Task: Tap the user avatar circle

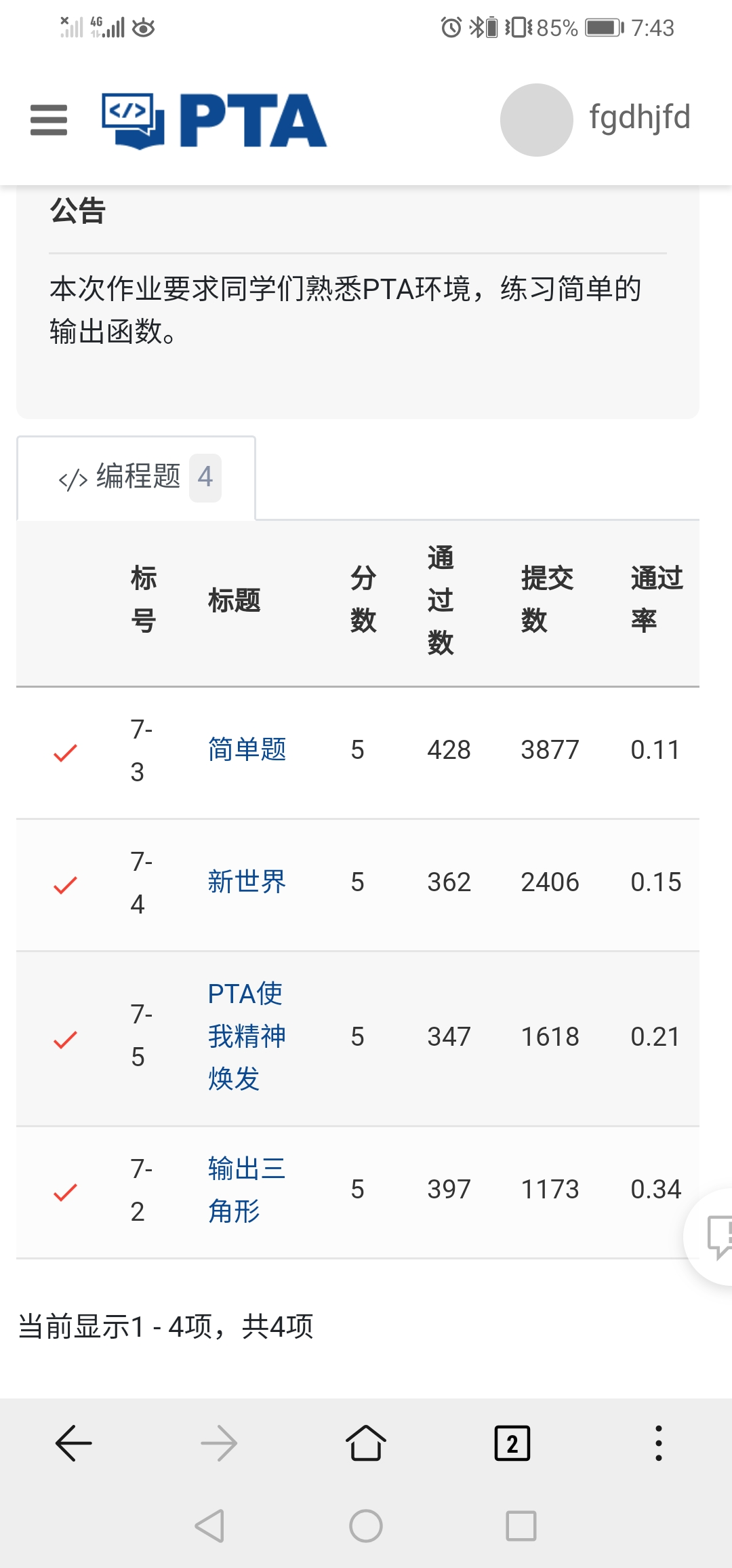Action: (x=536, y=120)
